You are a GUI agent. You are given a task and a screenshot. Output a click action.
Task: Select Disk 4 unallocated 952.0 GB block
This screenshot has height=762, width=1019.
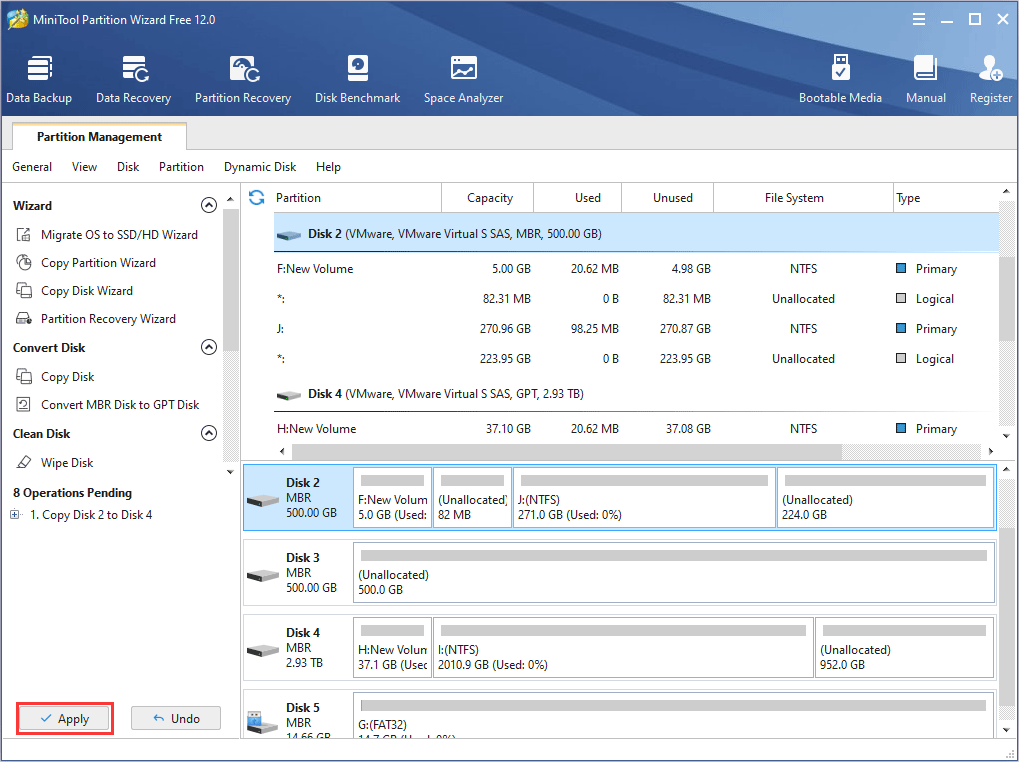coord(905,648)
